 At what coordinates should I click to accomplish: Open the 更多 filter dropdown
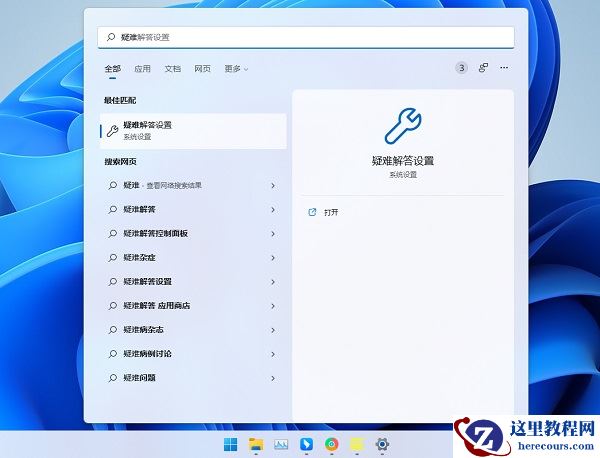236,69
